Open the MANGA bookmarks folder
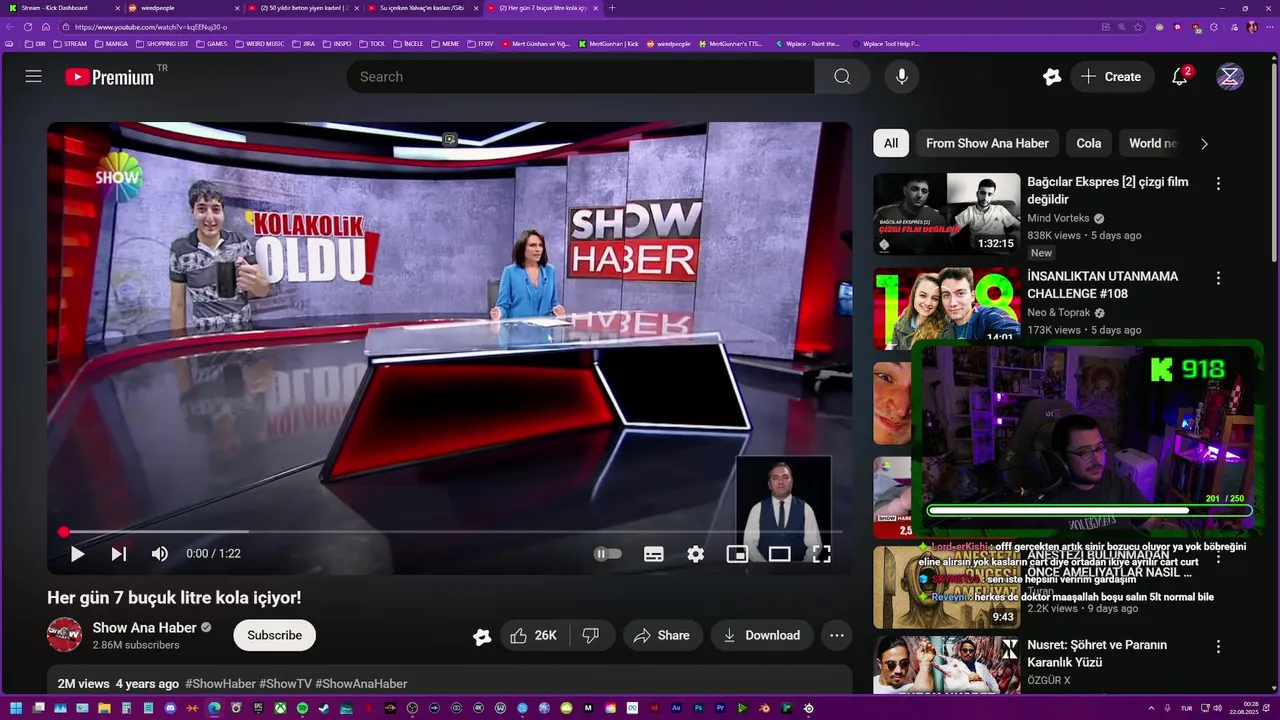Screen dimensions: 1280x720 coord(111,44)
